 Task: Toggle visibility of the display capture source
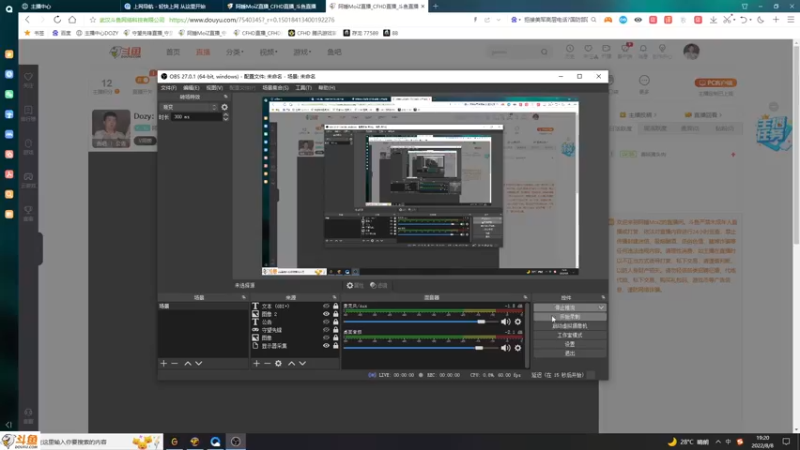click(326, 345)
